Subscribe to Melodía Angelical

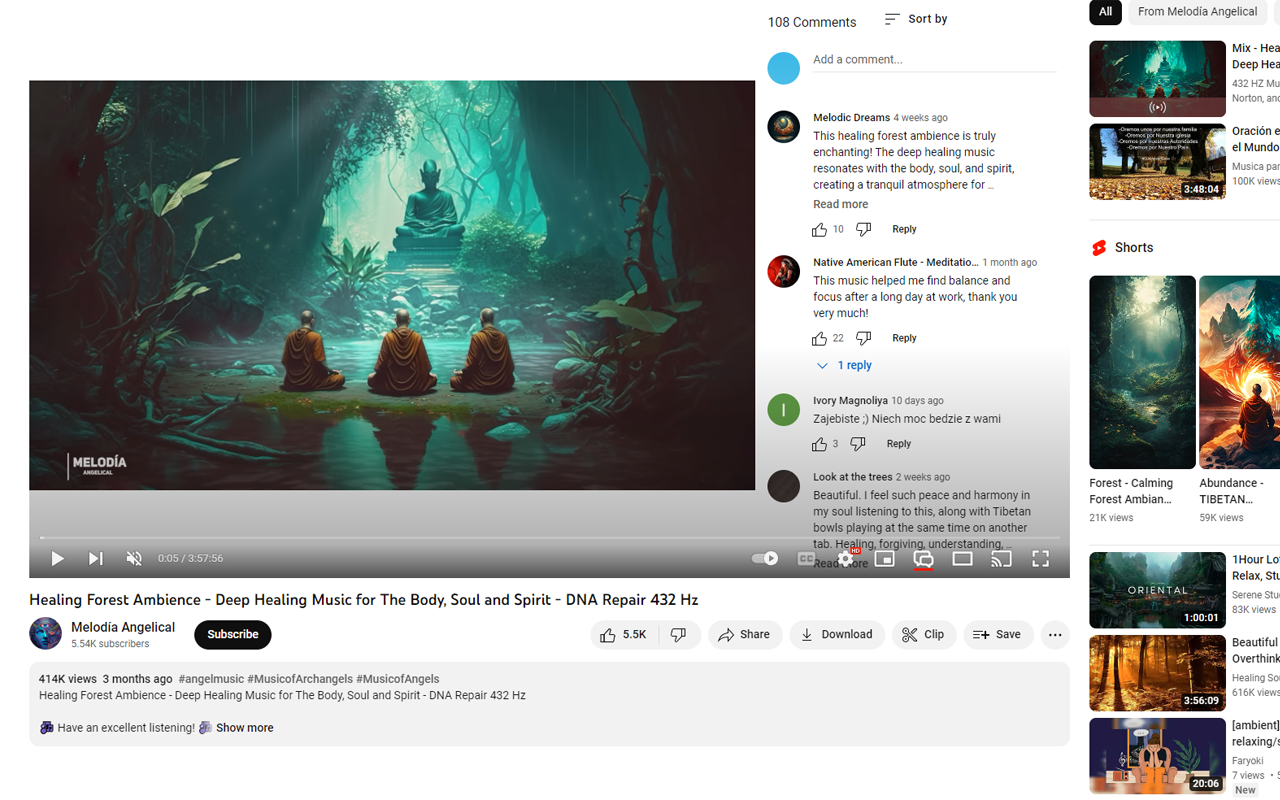[x=233, y=635]
